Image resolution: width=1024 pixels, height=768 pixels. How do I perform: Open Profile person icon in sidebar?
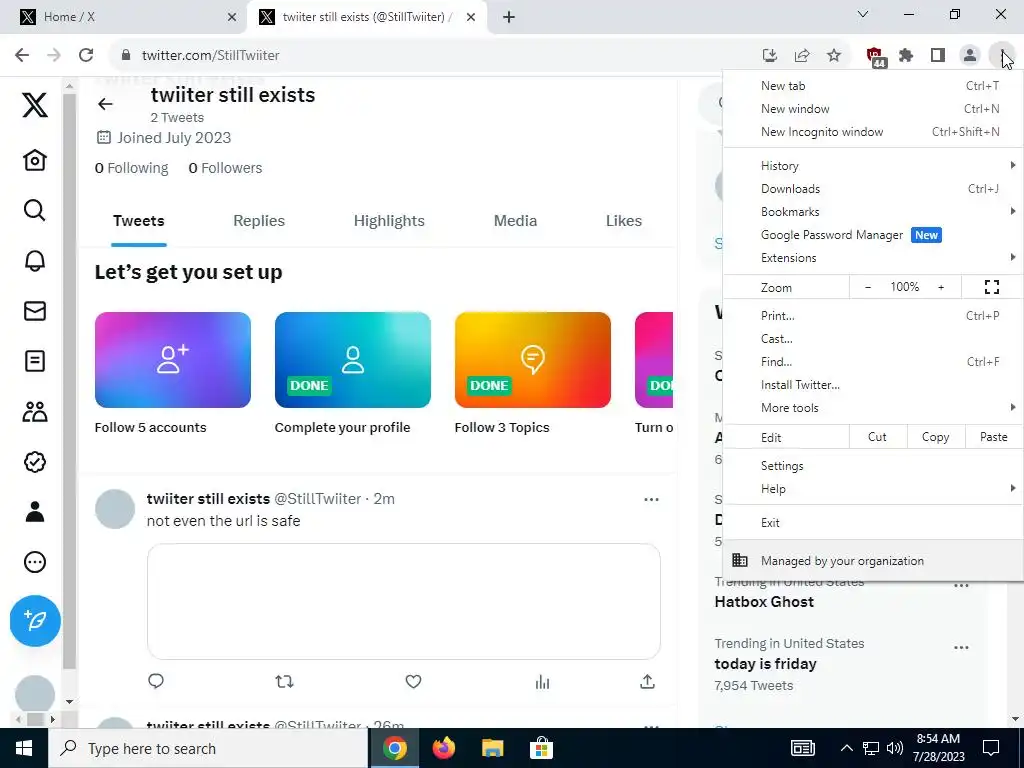point(35,512)
